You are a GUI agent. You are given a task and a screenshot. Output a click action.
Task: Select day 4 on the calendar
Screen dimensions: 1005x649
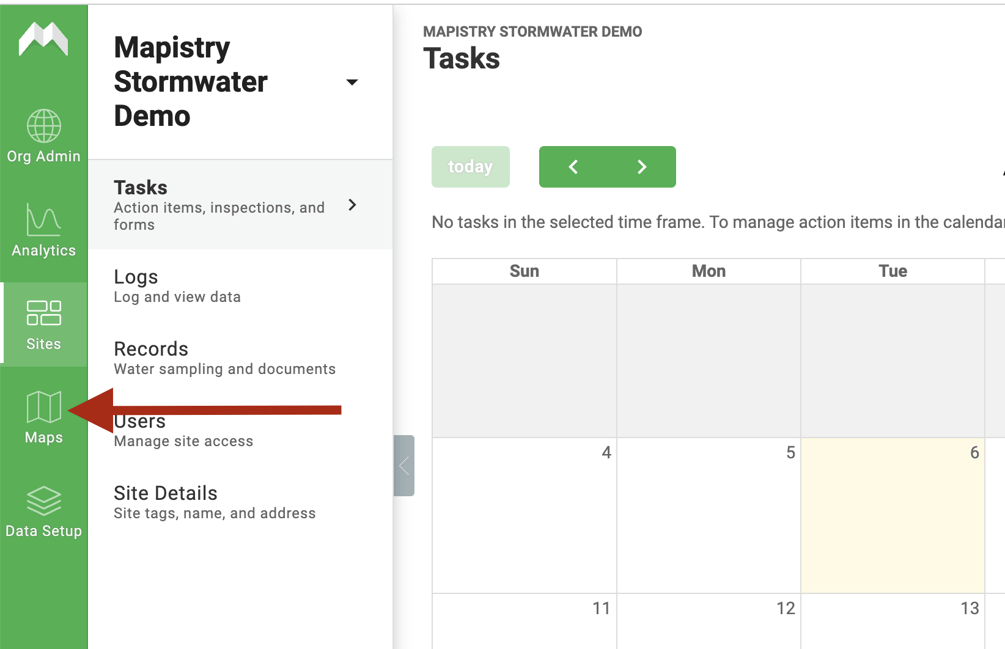click(524, 515)
